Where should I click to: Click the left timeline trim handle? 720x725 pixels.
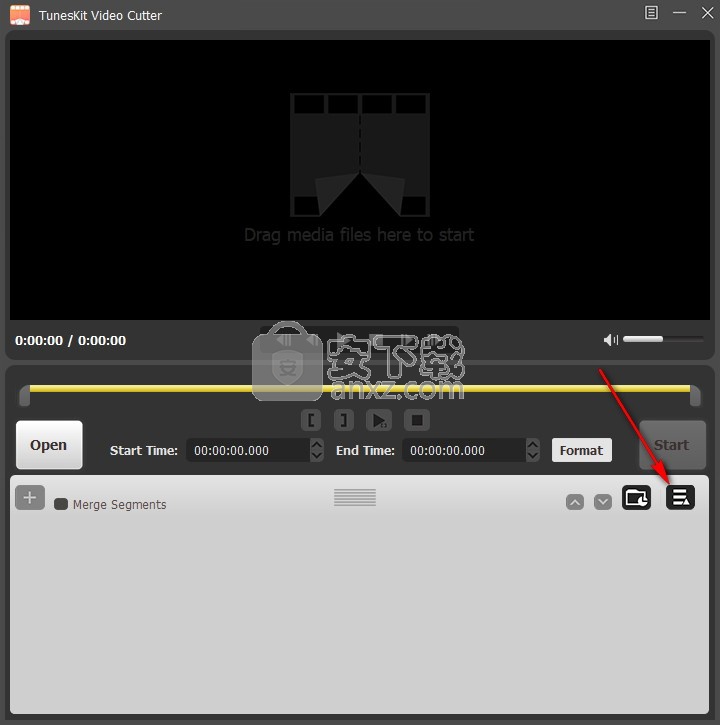pos(25,396)
